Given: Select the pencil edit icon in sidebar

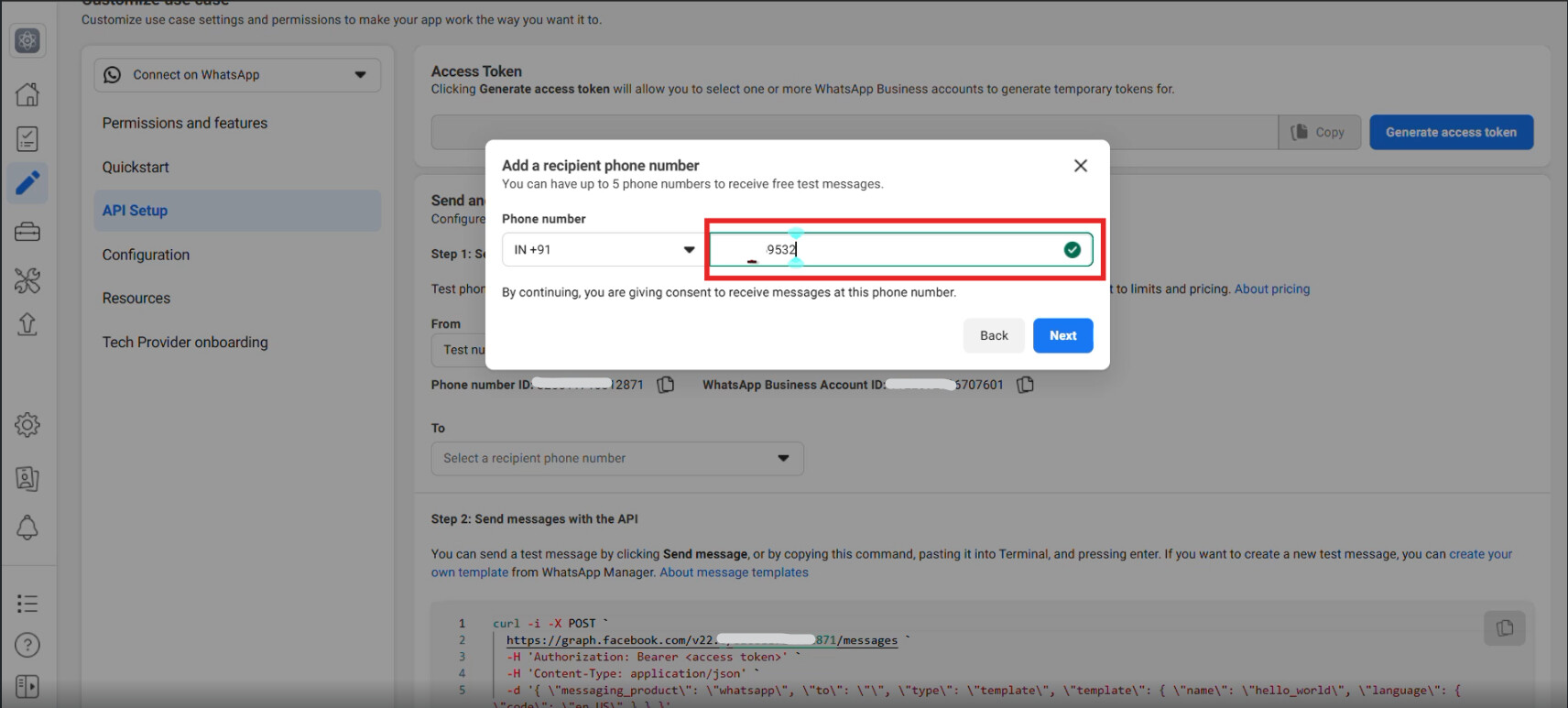Looking at the screenshot, I should (x=27, y=183).
